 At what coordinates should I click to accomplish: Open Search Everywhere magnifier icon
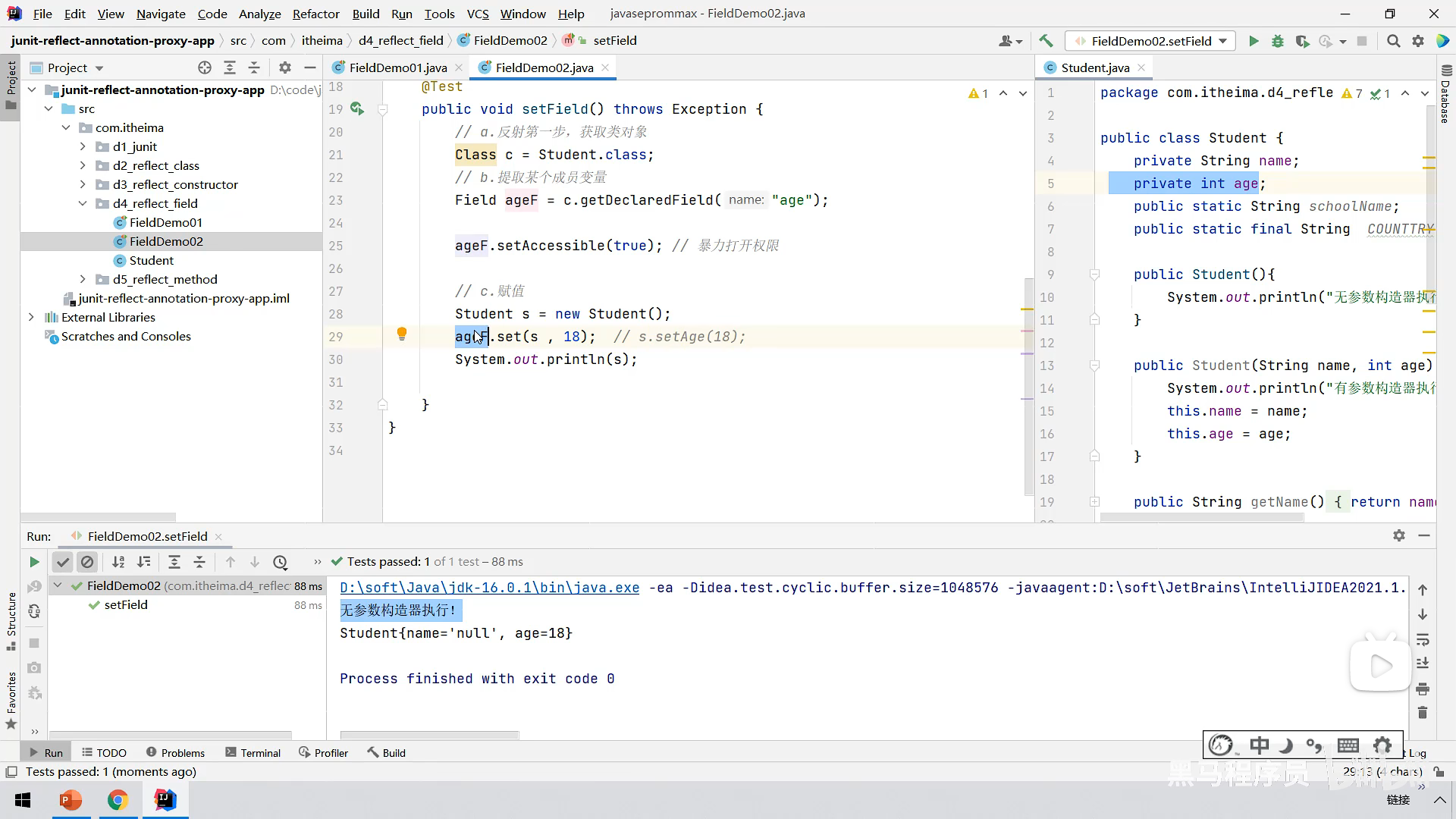coord(1393,41)
